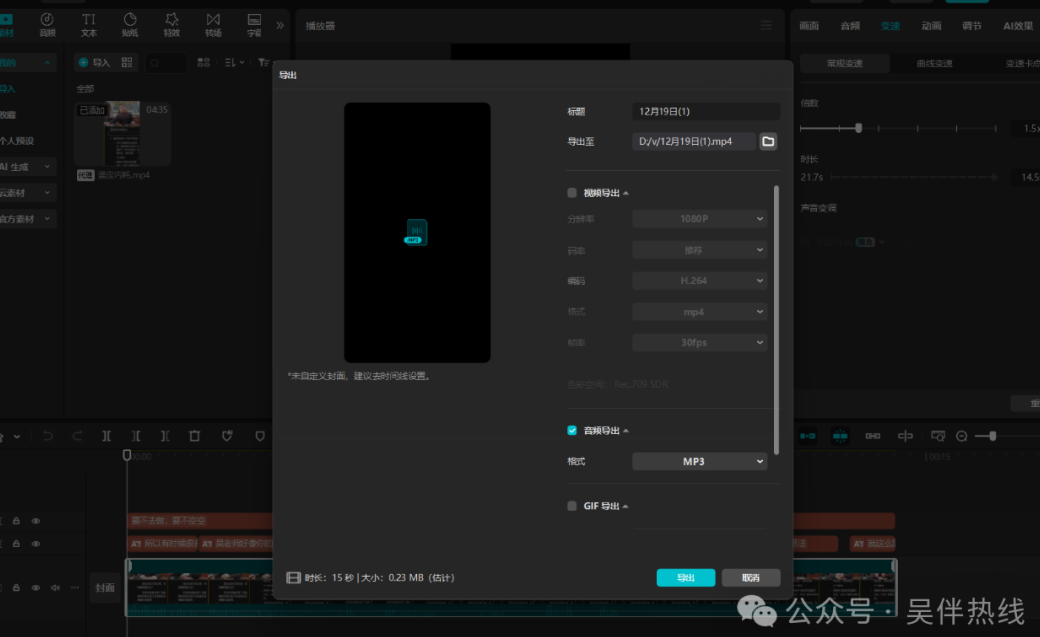The height and width of the screenshot is (637, 1040).
Task: Click the export dialog vertical scrollbar
Action: (776, 320)
